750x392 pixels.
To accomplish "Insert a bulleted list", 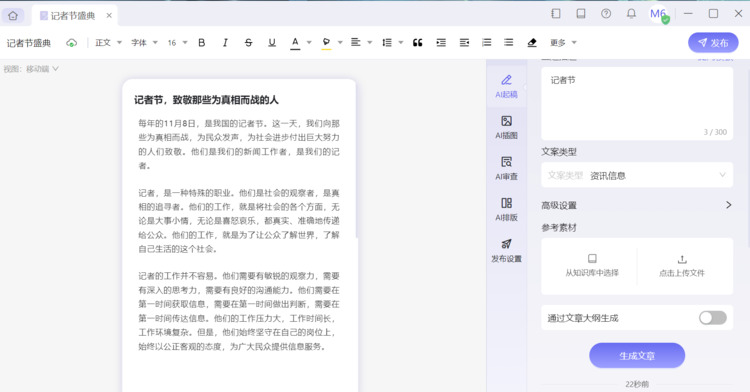I will (x=509, y=43).
